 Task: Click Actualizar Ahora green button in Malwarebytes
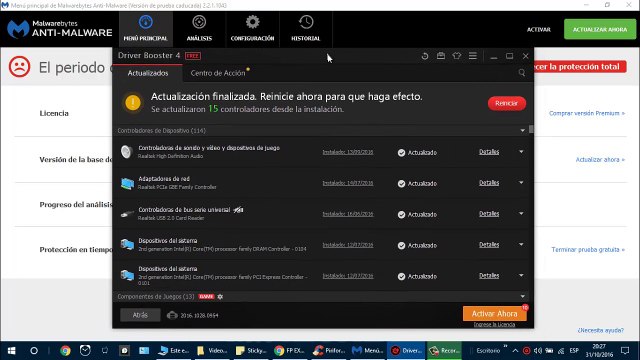(600, 29)
